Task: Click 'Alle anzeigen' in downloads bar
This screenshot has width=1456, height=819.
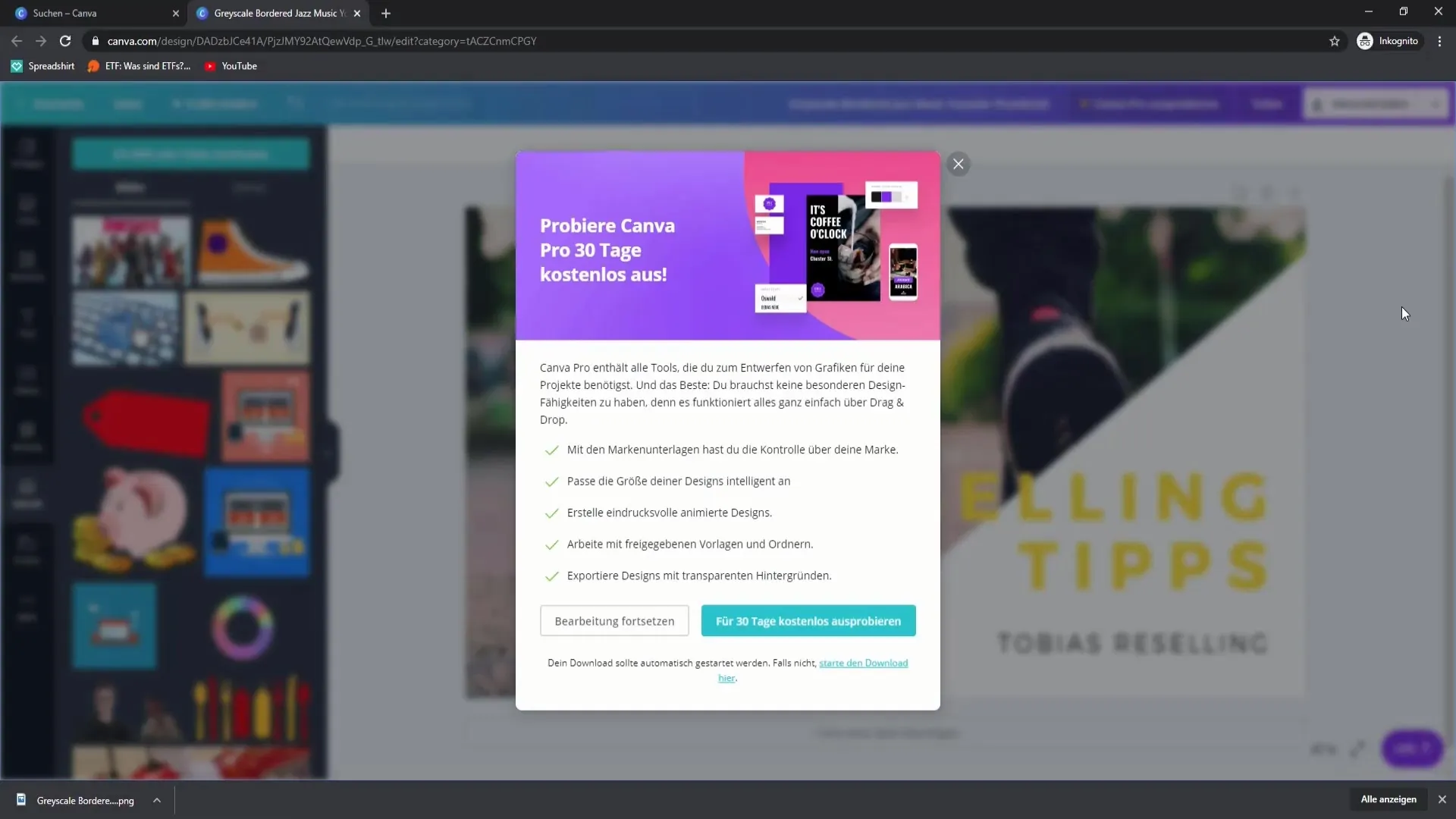Action: click(1389, 799)
